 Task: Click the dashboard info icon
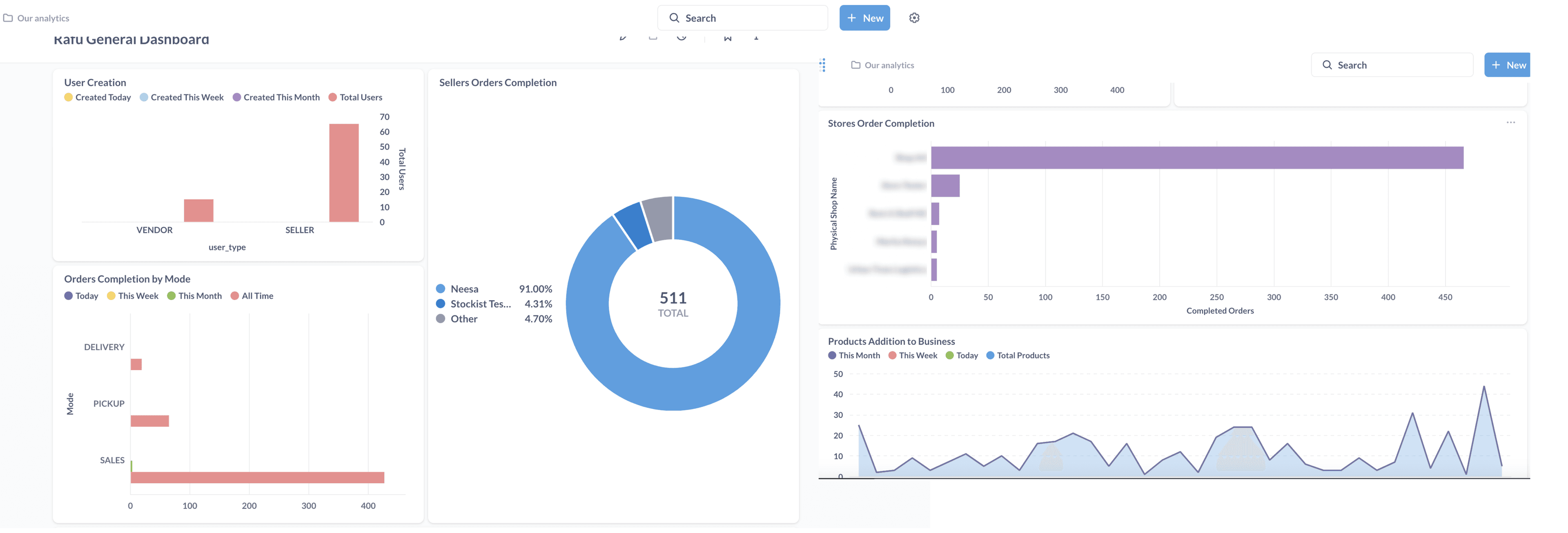756,38
